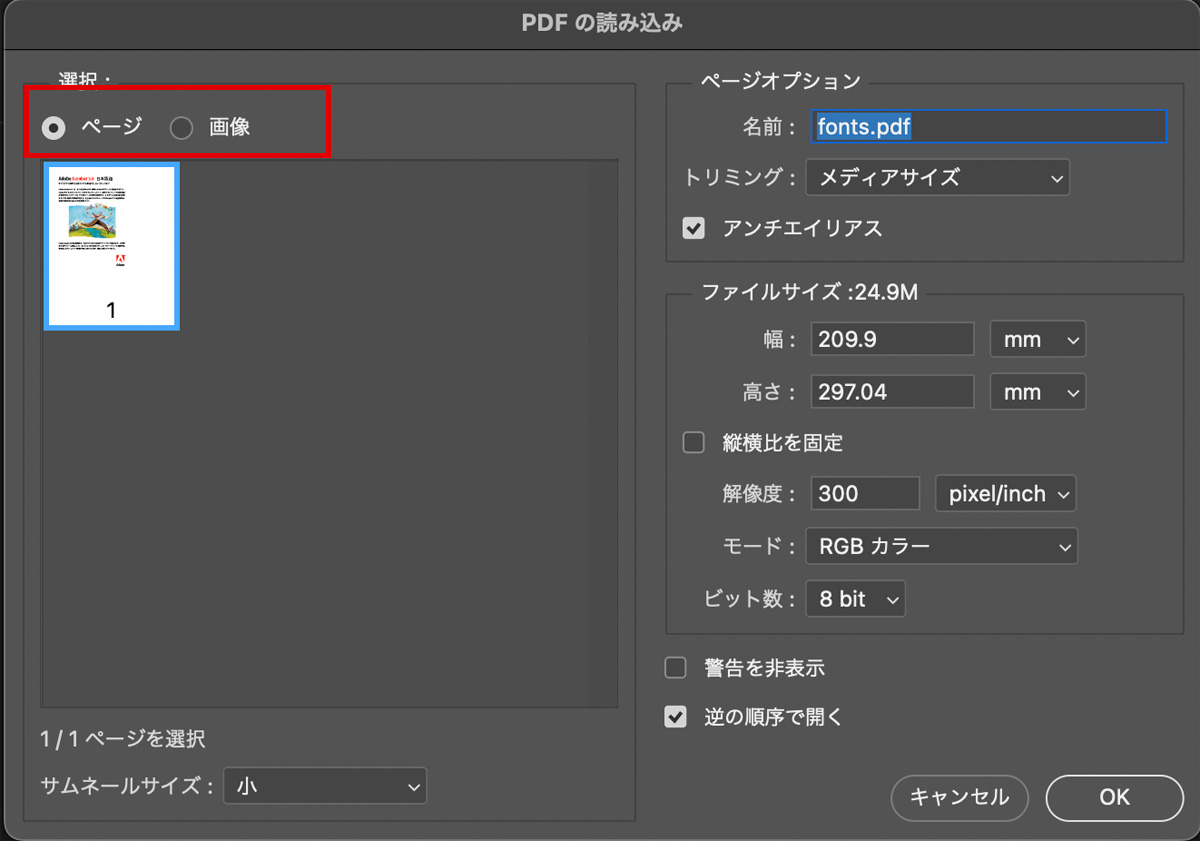Viewport: 1200px width, 841px height.
Task: Click the page 1 thumbnail
Action: (111, 246)
